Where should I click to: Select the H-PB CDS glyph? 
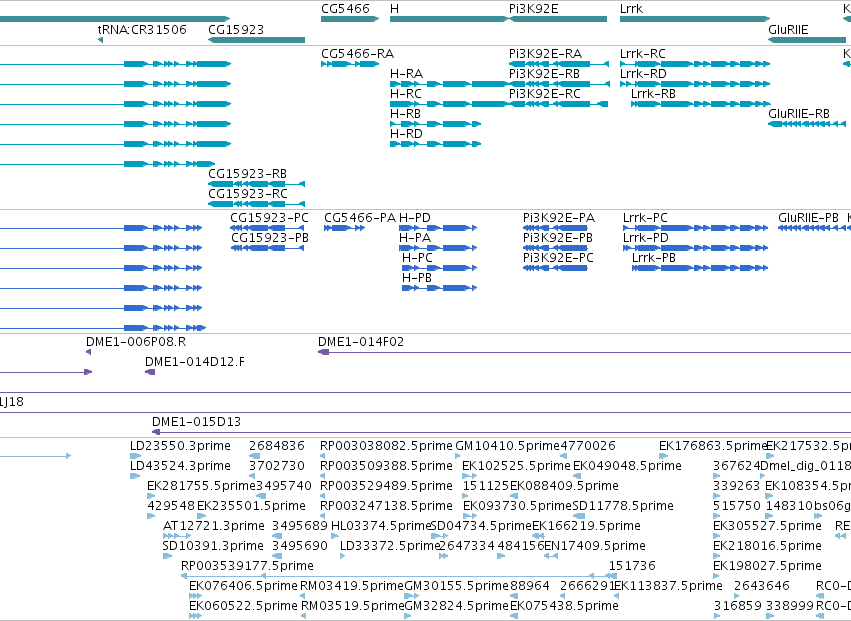pyautogui.click(x=439, y=288)
